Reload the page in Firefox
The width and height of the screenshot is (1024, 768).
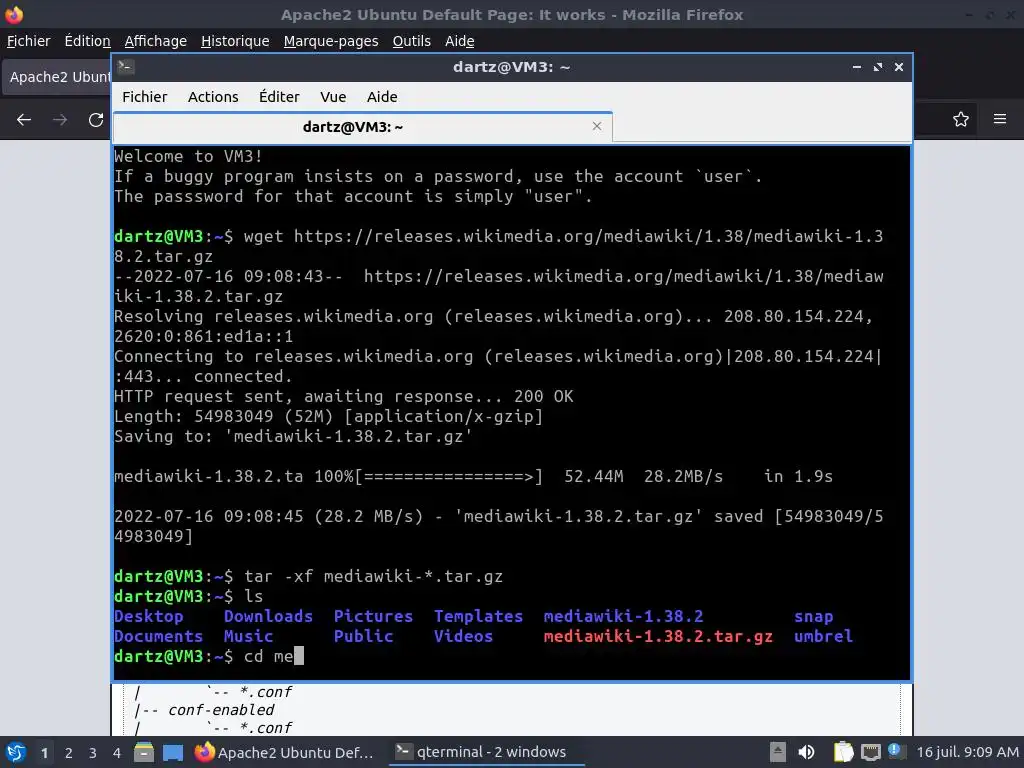point(96,120)
